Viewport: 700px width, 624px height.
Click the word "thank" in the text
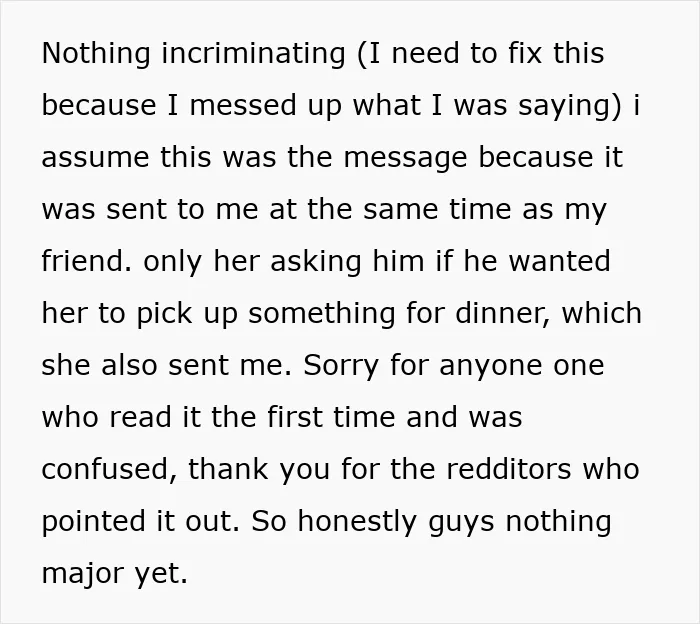(x=228, y=469)
